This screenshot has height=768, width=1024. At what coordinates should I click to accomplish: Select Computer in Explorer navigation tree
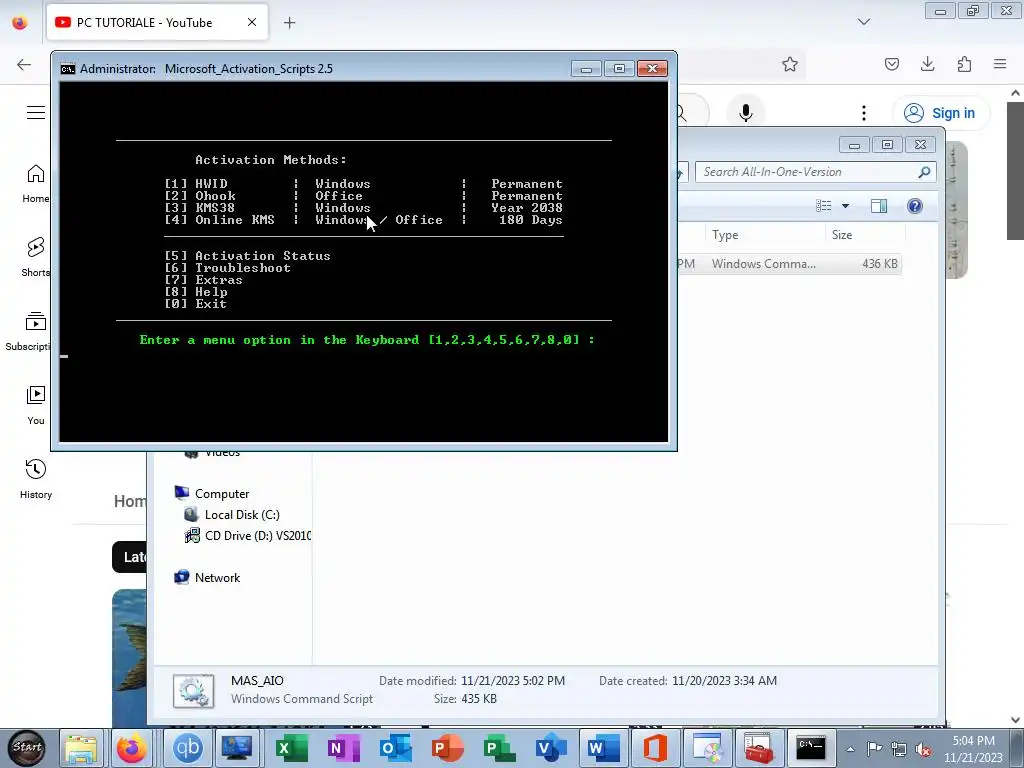click(221, 494)
